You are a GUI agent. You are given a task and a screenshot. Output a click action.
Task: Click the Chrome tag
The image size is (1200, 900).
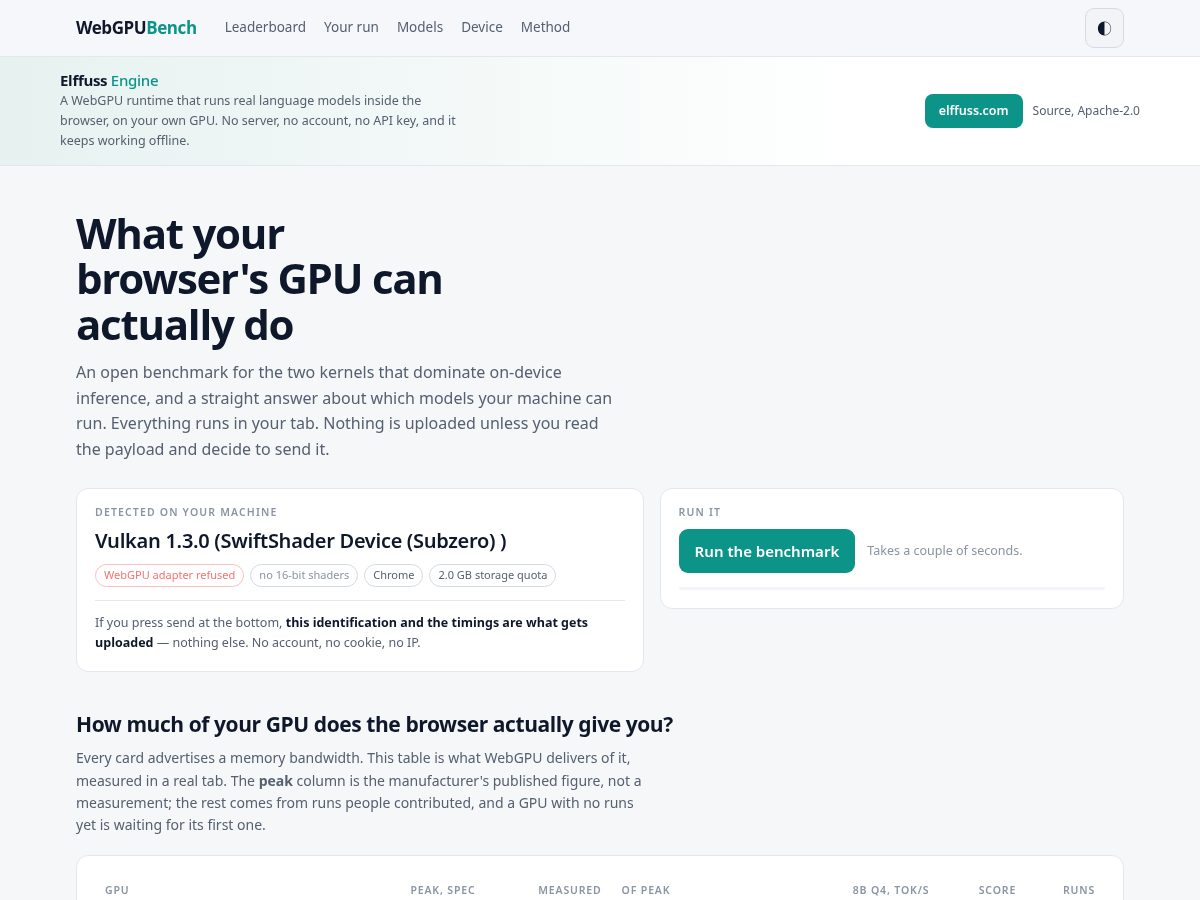pyautogui.click(x=394, y=575)
